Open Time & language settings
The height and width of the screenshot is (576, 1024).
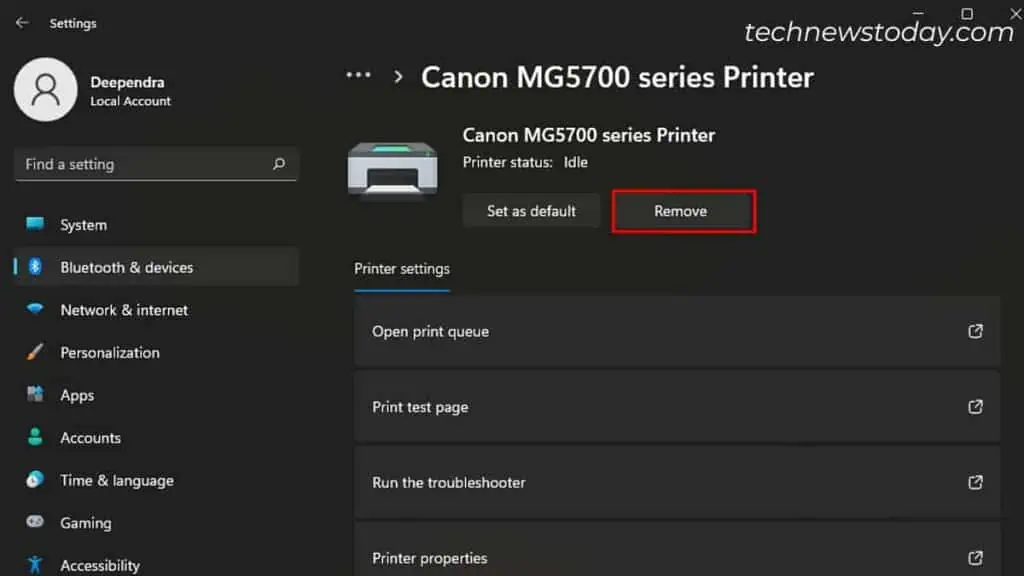click(117, 480)
